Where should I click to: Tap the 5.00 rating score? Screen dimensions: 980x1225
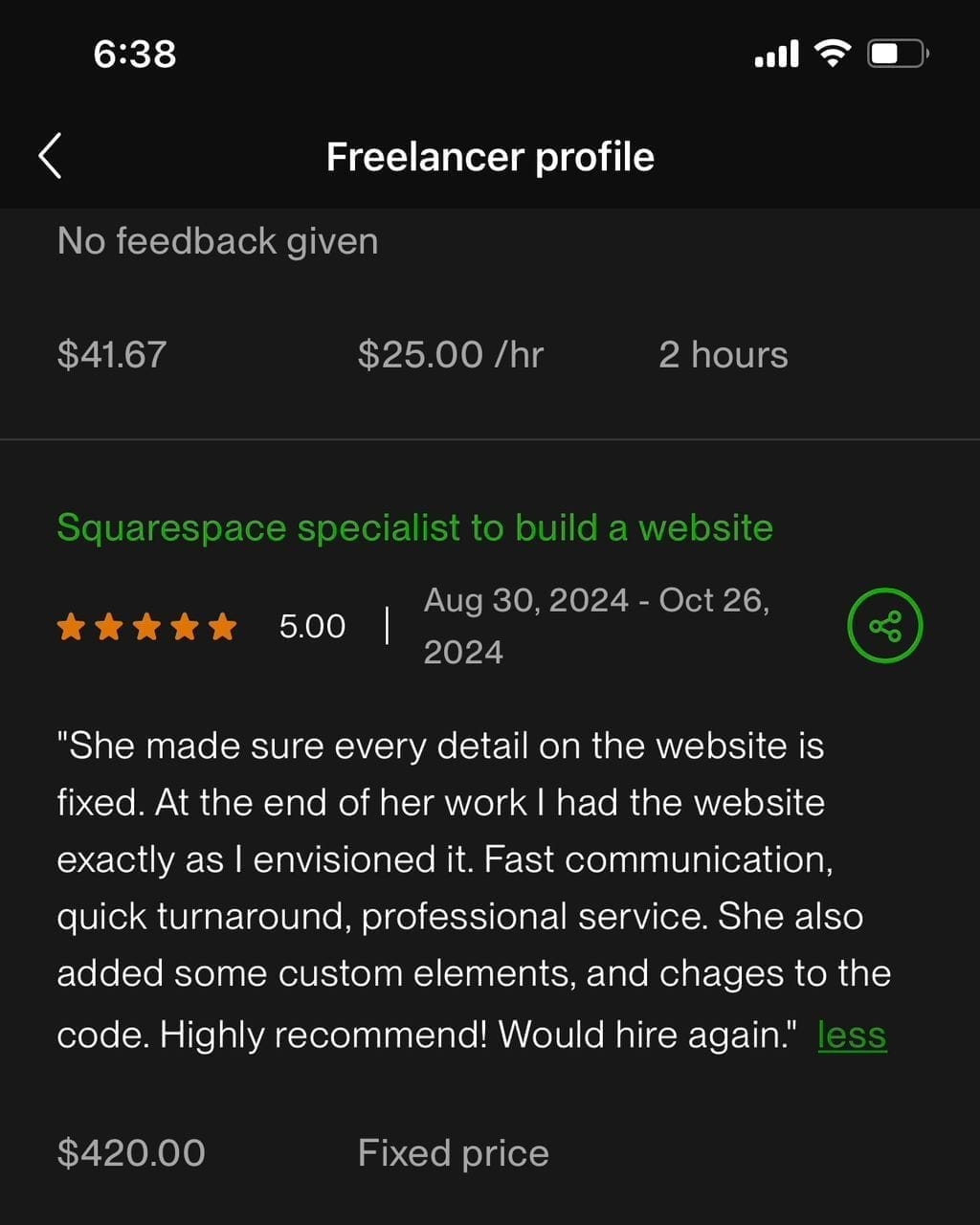pyautogui.click(x=312, y=627)
